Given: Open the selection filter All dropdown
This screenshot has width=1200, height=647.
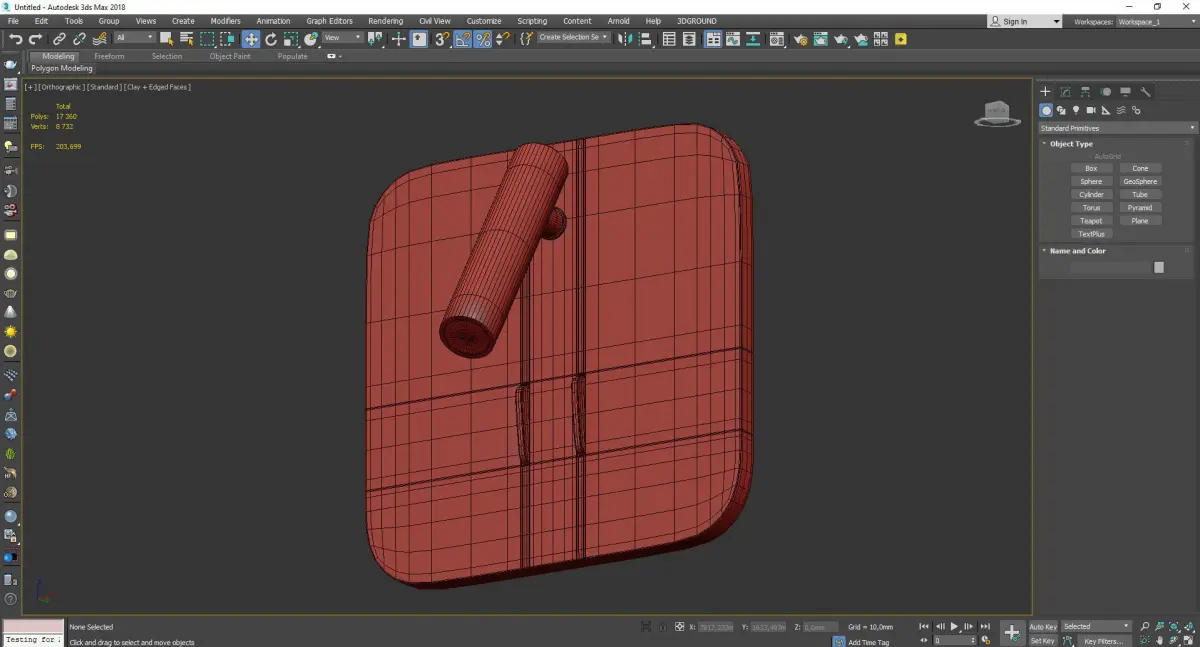Looking at the screenshot, I should (134, 38).
